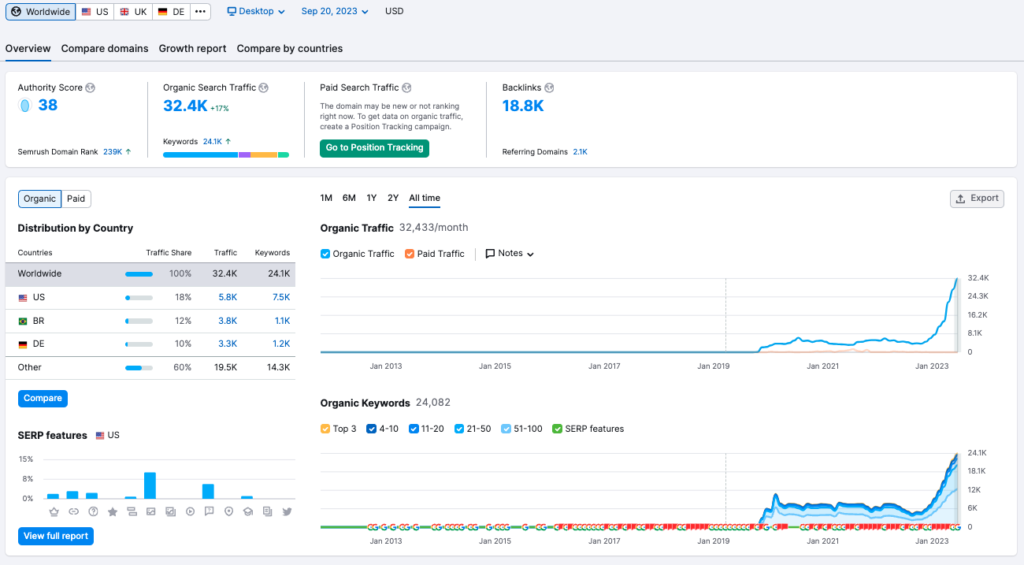This screenshot has height=565, width=1024.
Task: Click the German flag in top bar
Action: [163, 12]
